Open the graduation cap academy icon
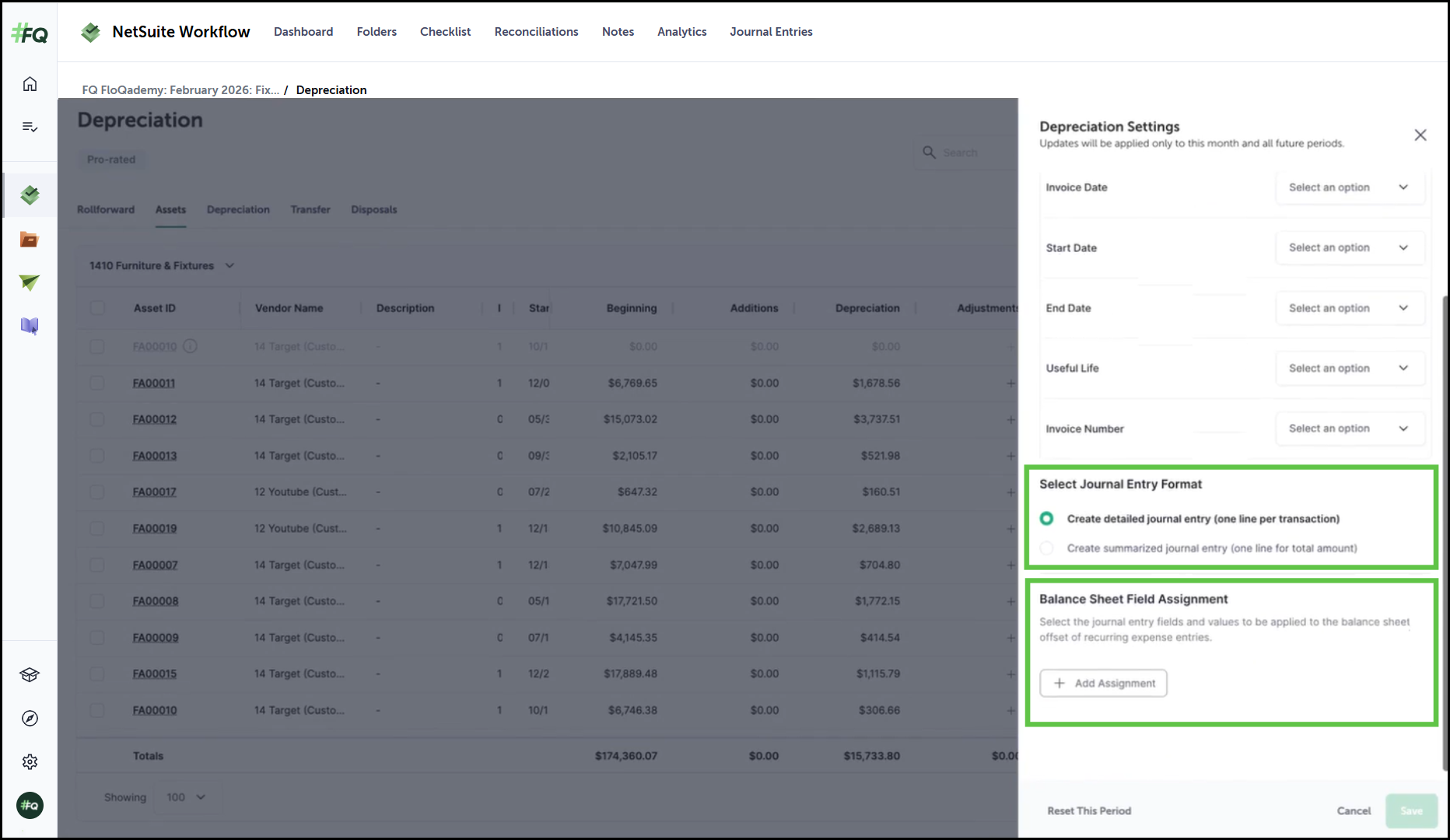 (x=30, y=675)
